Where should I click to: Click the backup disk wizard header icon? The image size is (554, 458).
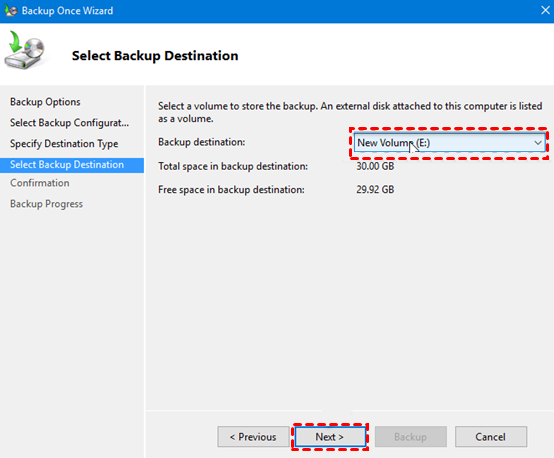tap(25, 50)
